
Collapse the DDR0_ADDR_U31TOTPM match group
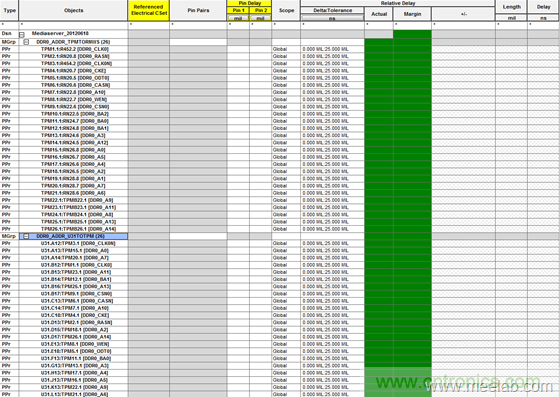[26, 236]
